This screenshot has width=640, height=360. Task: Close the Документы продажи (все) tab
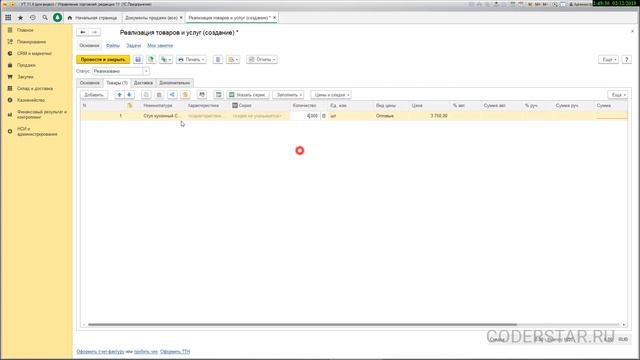(x=181, y=18)
